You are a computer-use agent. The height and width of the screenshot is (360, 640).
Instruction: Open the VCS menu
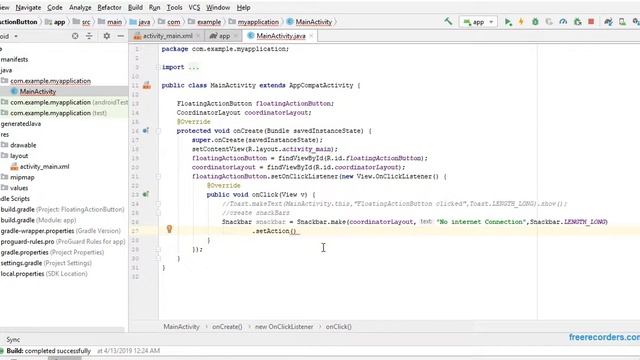pyautogui.click(x=194, y=7)
